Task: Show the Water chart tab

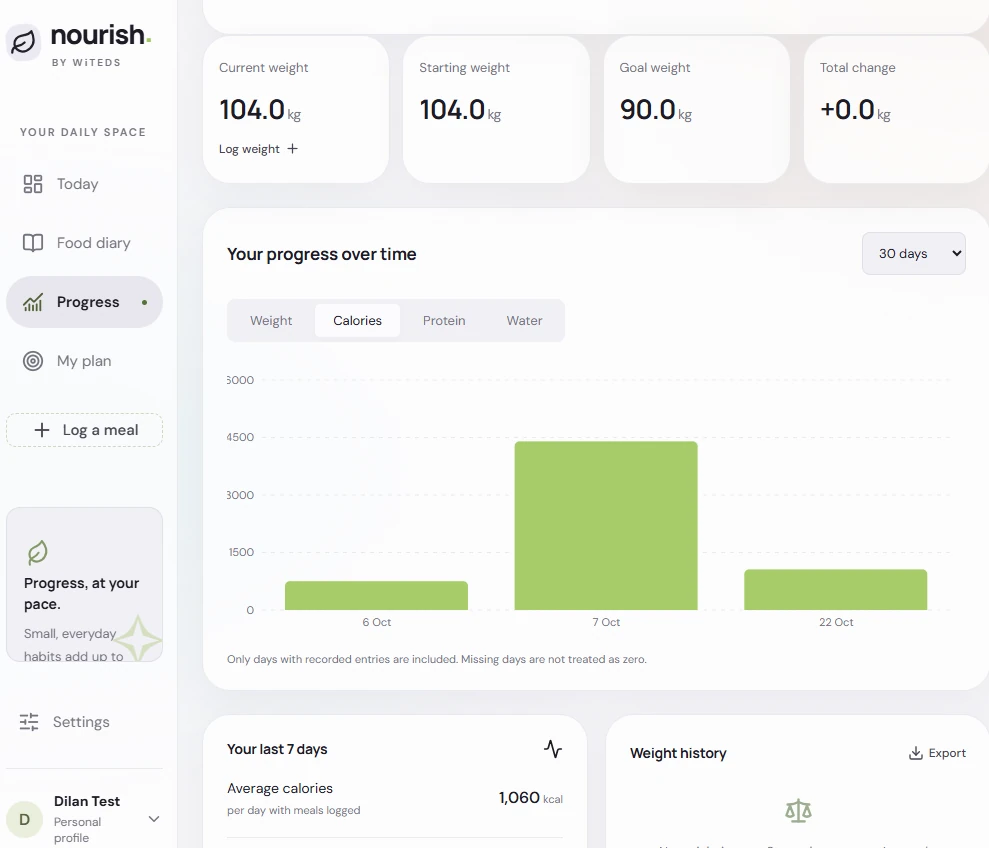Action: (524, 321)
